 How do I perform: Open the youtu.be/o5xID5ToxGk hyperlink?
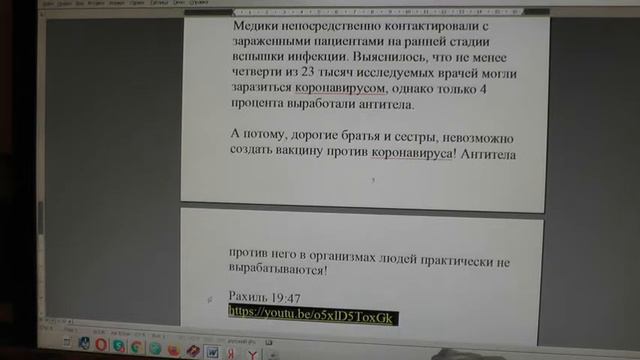[x=311, y=315]
